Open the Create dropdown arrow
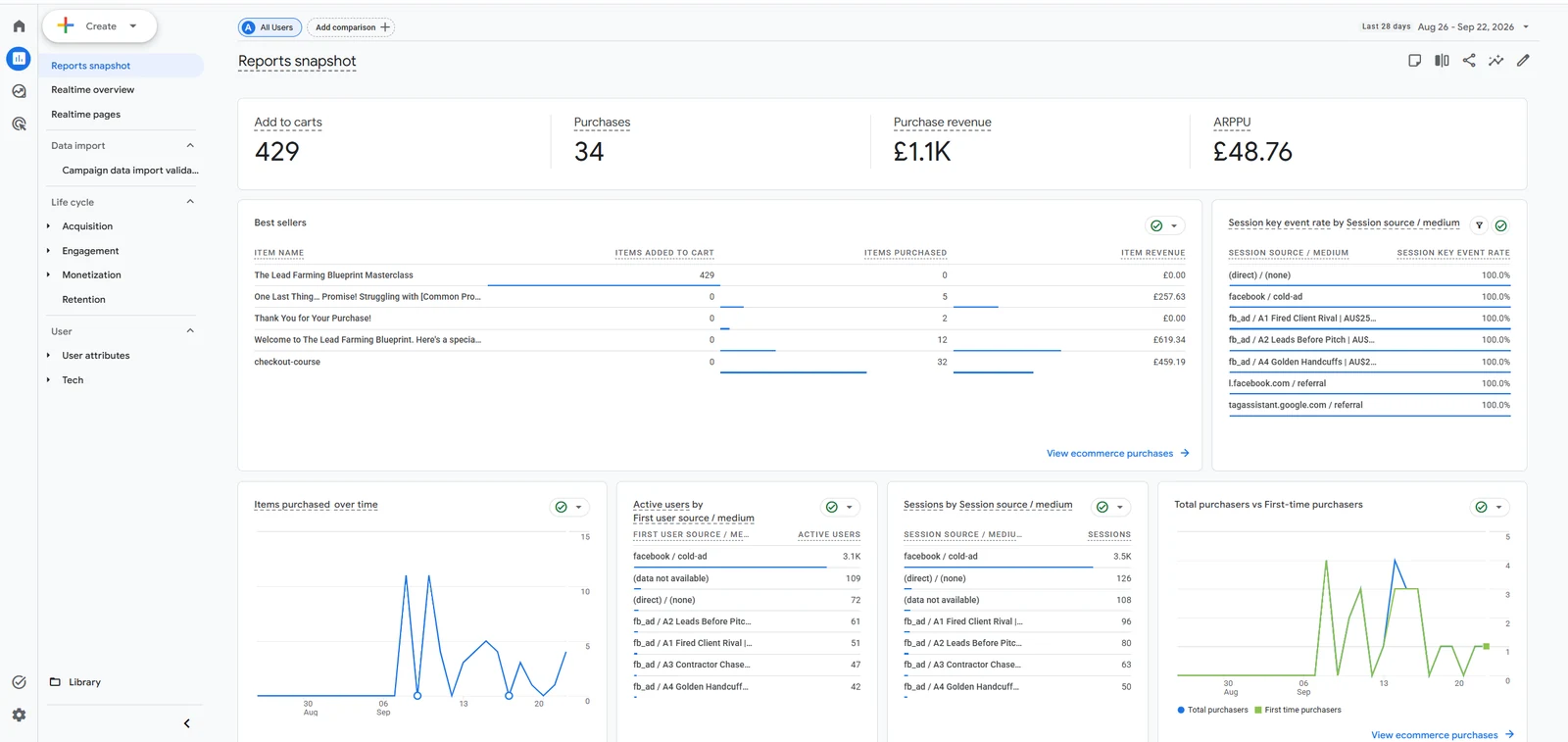1568x742 pixels. pyautogui.click(x=133, y=26)
